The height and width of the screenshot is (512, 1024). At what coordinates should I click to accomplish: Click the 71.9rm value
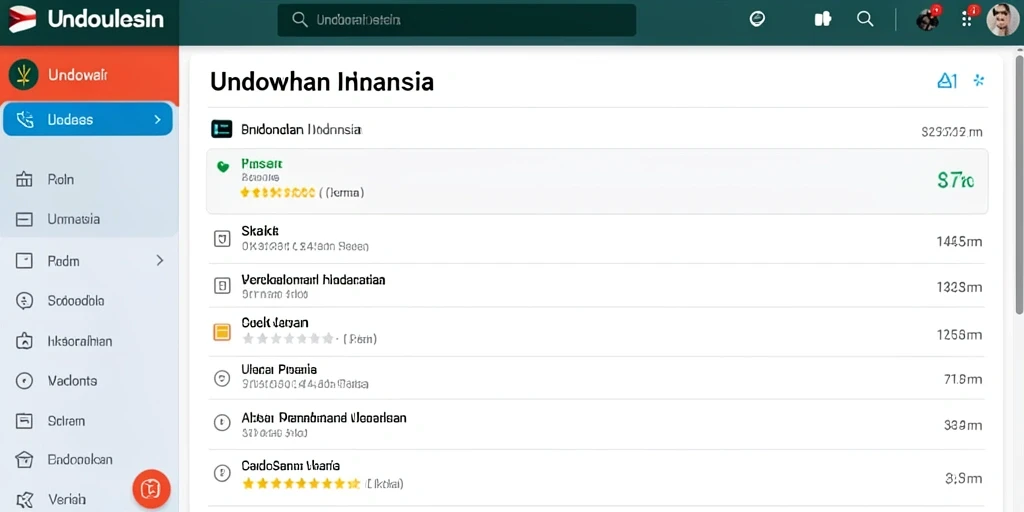[963, 379]
